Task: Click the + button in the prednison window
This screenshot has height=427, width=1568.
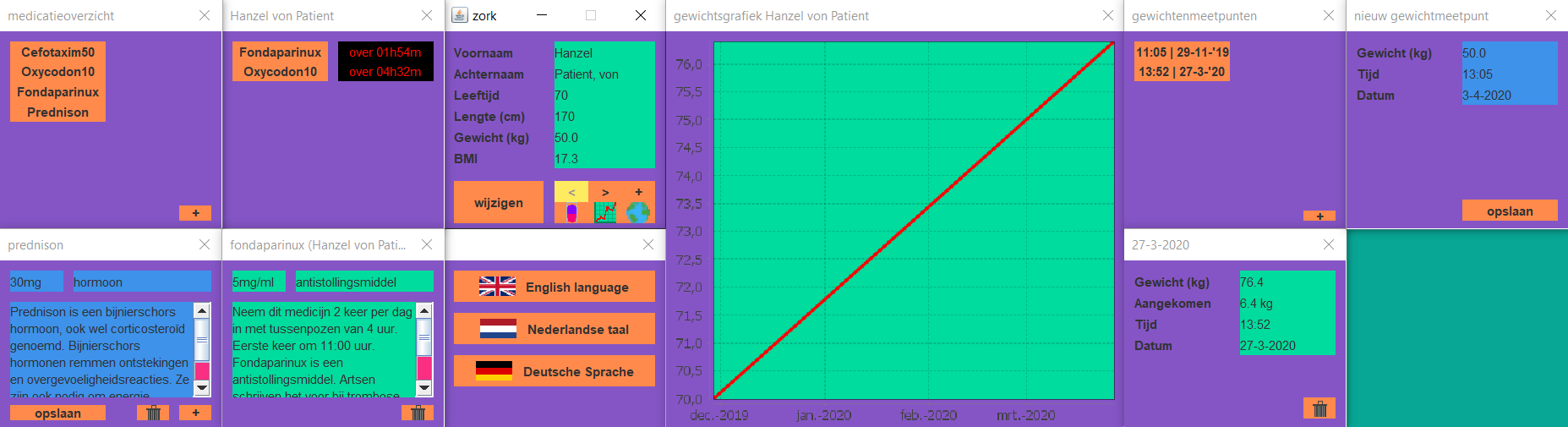Action: tap(195, 413)
